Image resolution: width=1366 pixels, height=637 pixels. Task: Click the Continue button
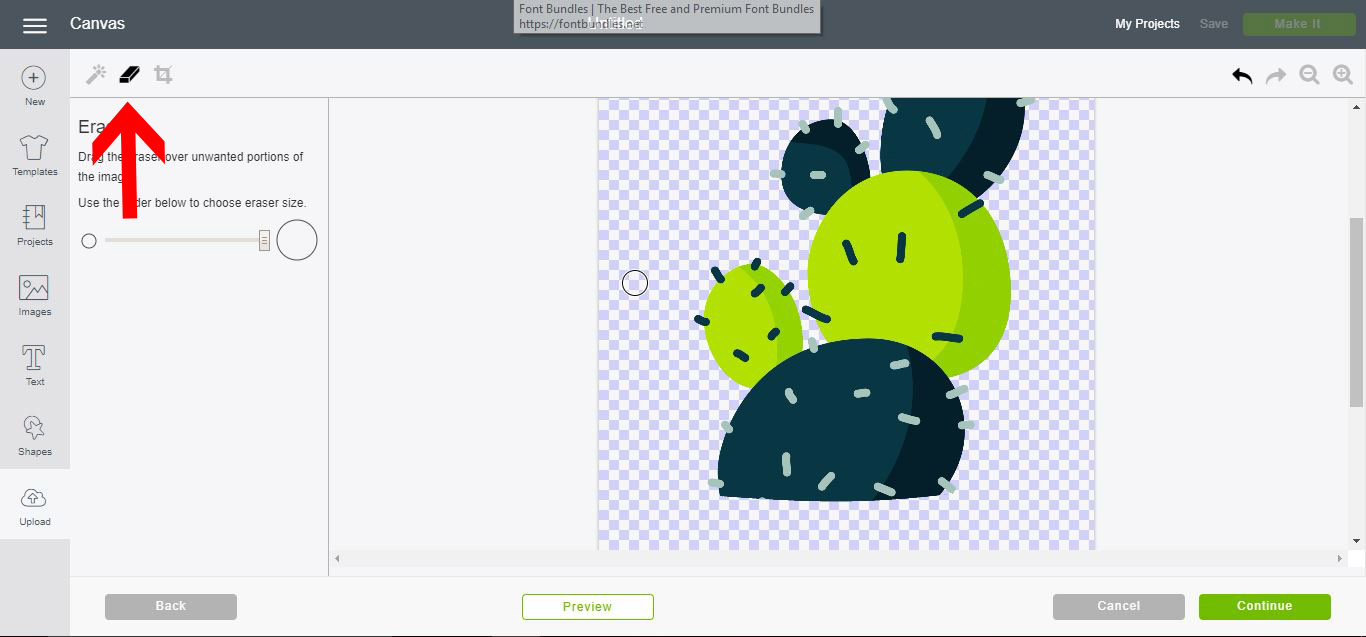(x=1265, y=606)
